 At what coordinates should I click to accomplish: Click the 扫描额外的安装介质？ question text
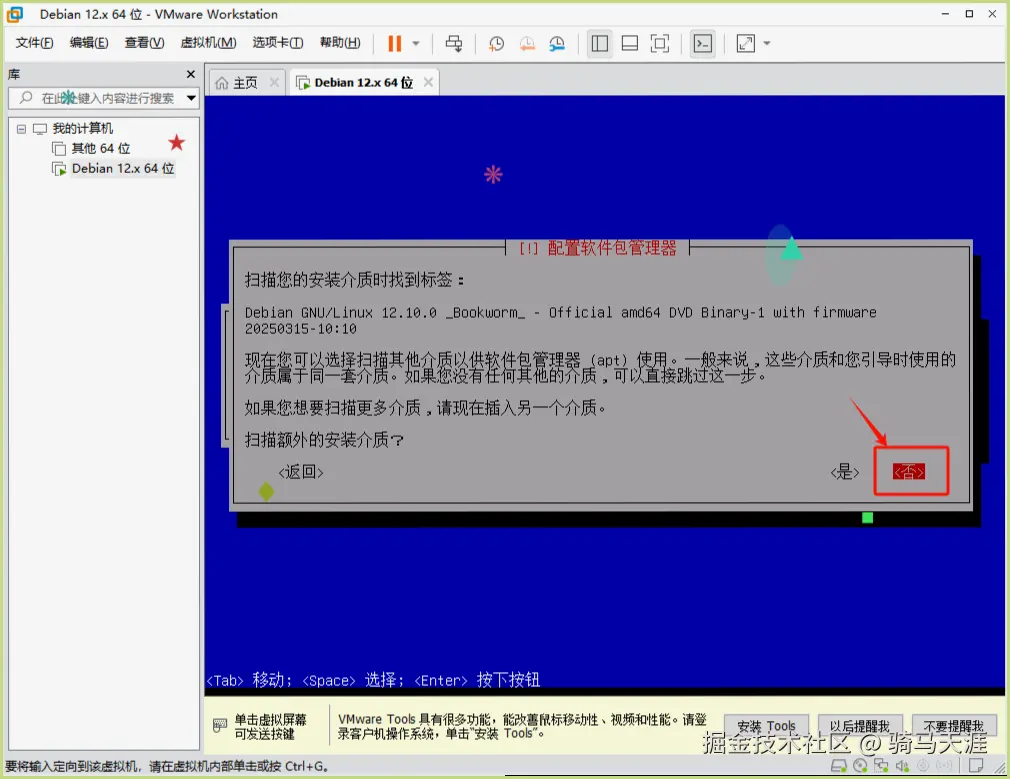(x=324, y=439)
